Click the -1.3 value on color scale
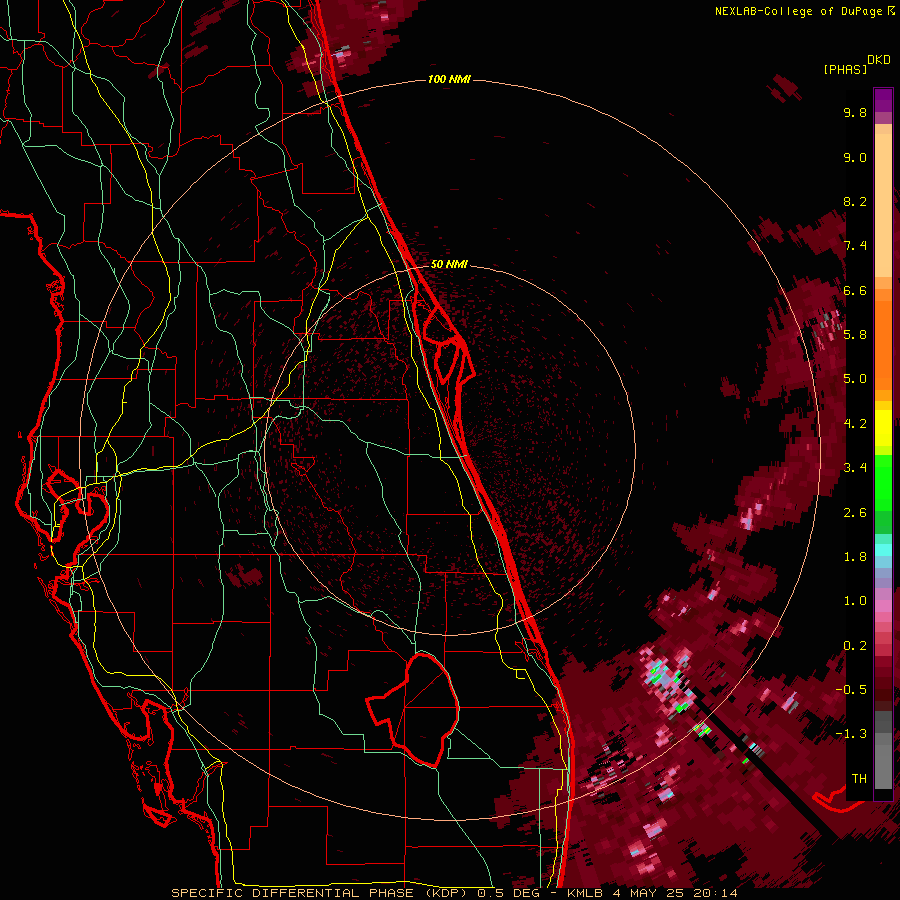Screen dimensions: 900x900 tap(851, 734)
